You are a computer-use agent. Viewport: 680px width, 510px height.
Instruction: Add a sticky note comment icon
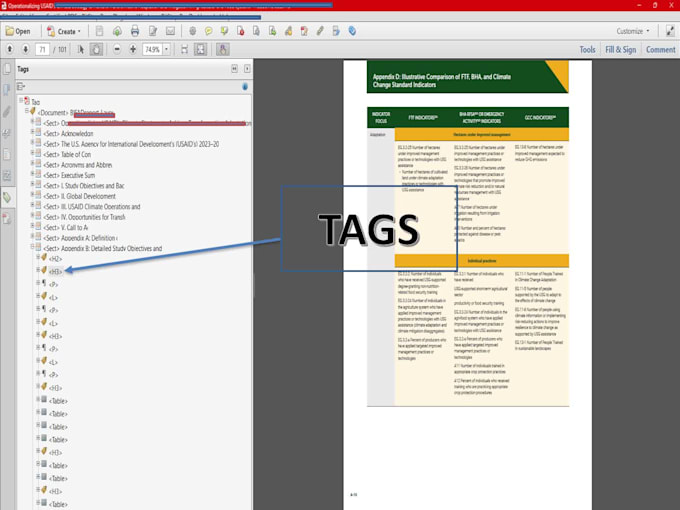[x=209, y=31]
